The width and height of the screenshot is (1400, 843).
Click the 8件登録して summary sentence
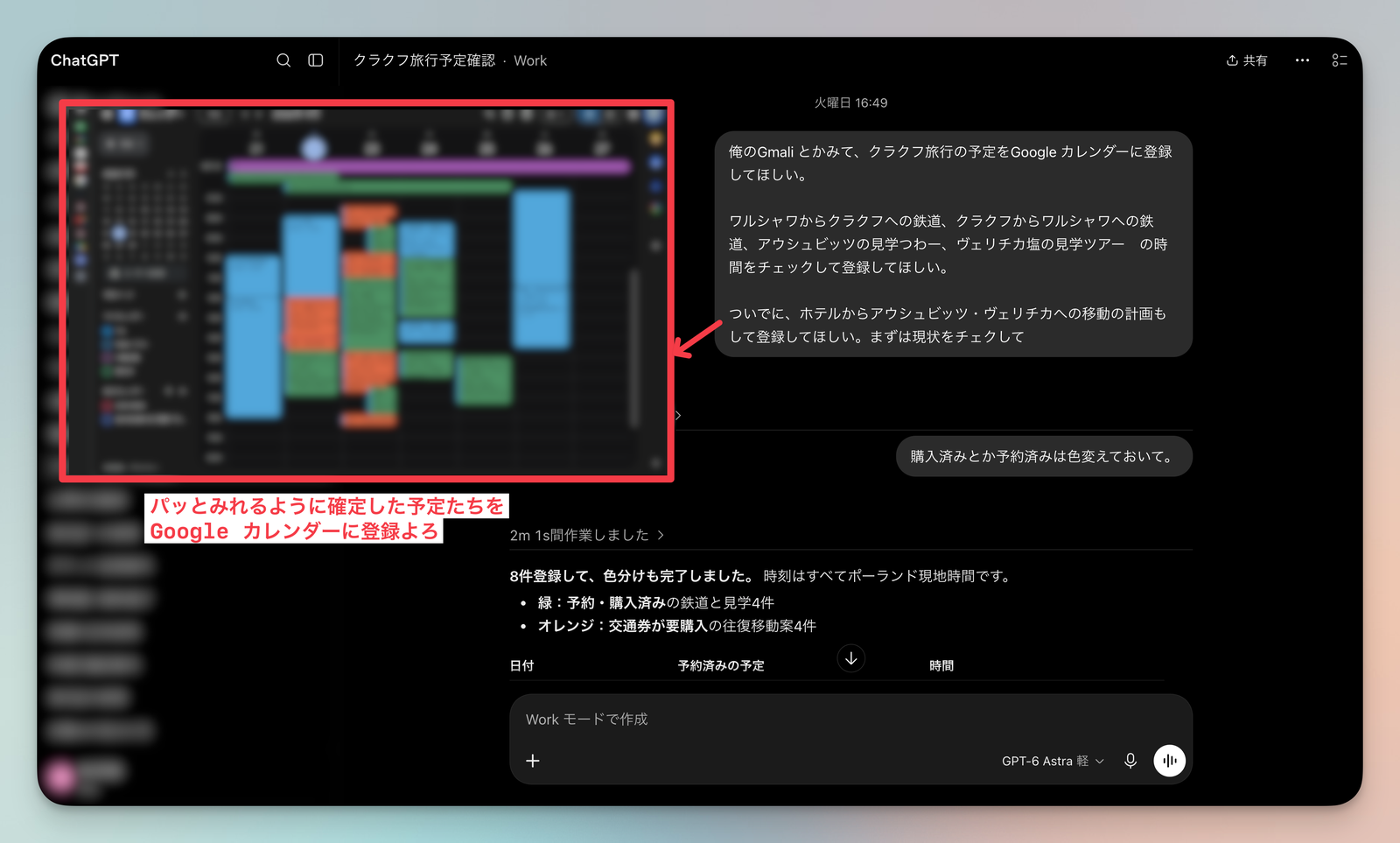click(759, 576)
